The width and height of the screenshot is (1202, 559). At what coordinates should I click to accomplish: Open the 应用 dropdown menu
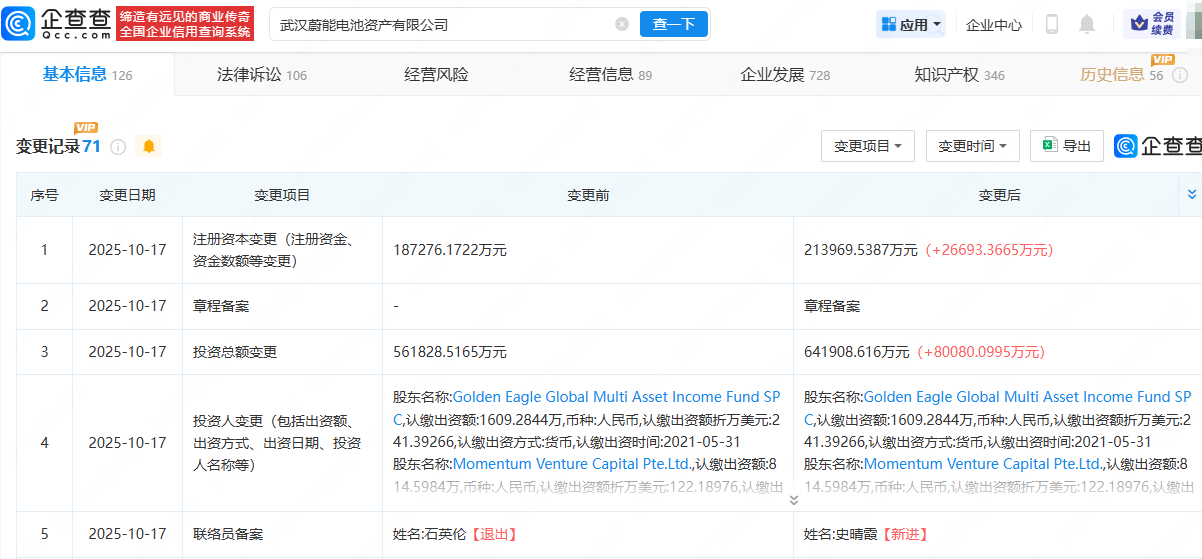click(x=911, y=24)
